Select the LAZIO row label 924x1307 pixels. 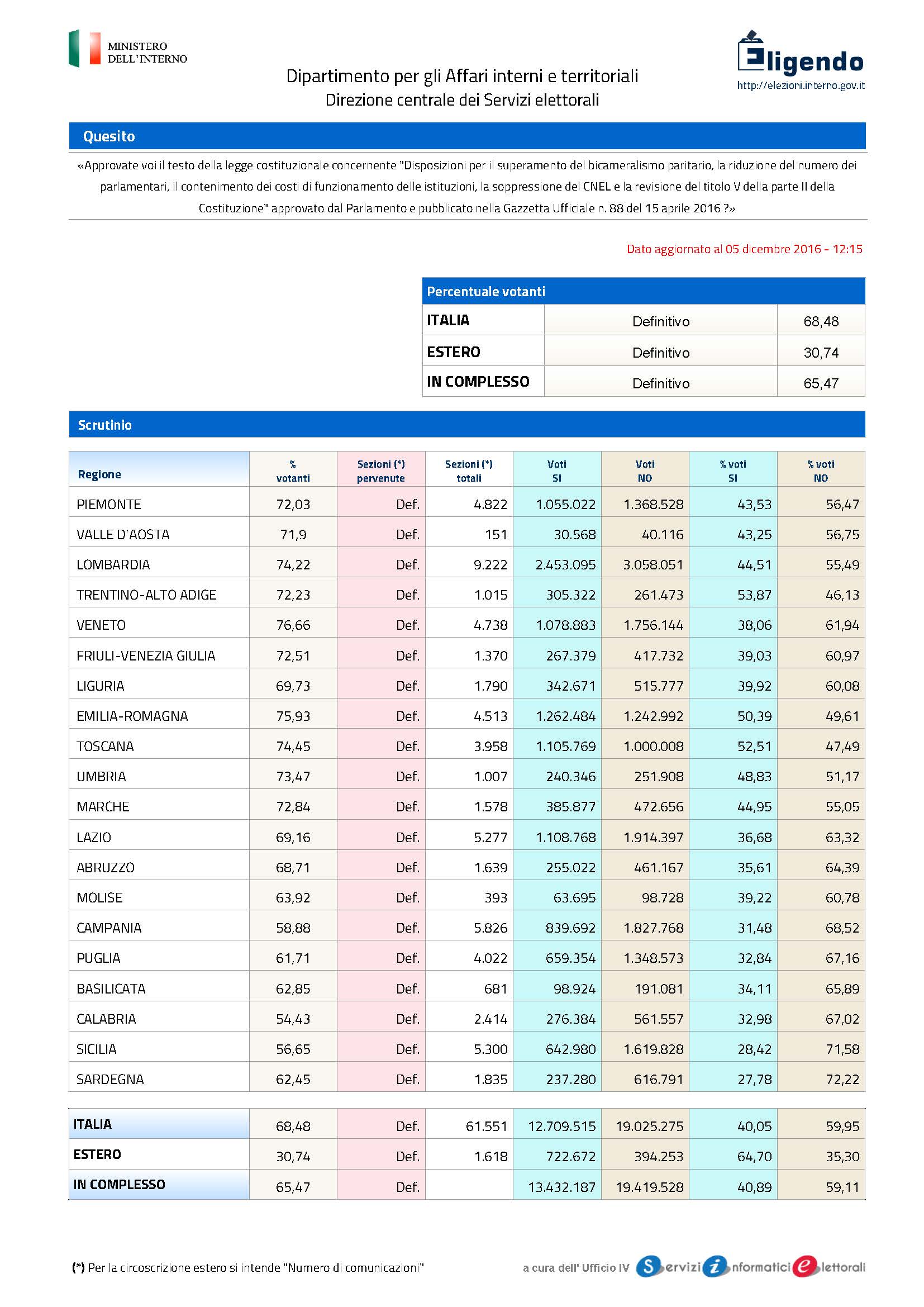click(x=94, y=838)
